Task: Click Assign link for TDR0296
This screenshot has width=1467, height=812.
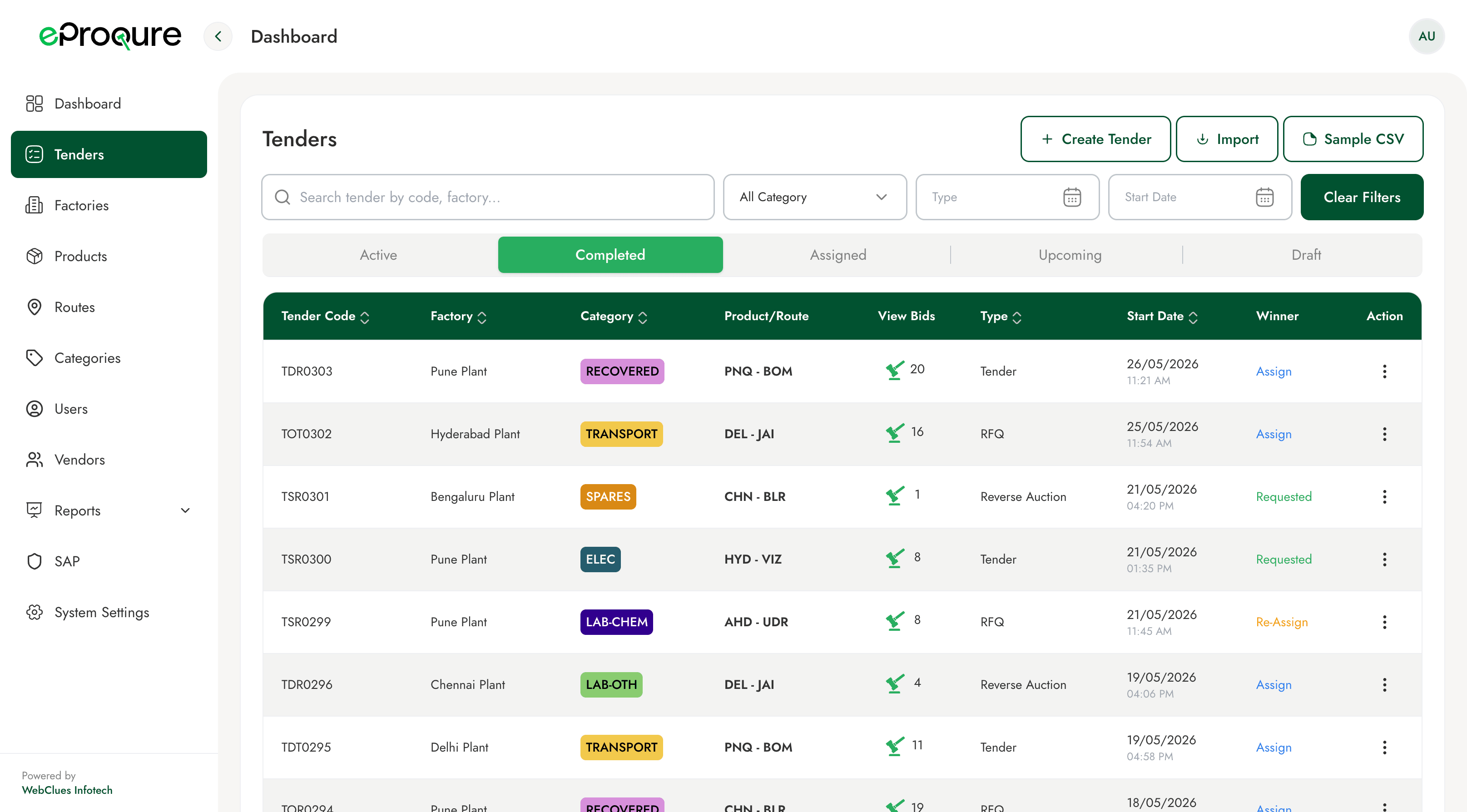Action: coord(1274,684)
